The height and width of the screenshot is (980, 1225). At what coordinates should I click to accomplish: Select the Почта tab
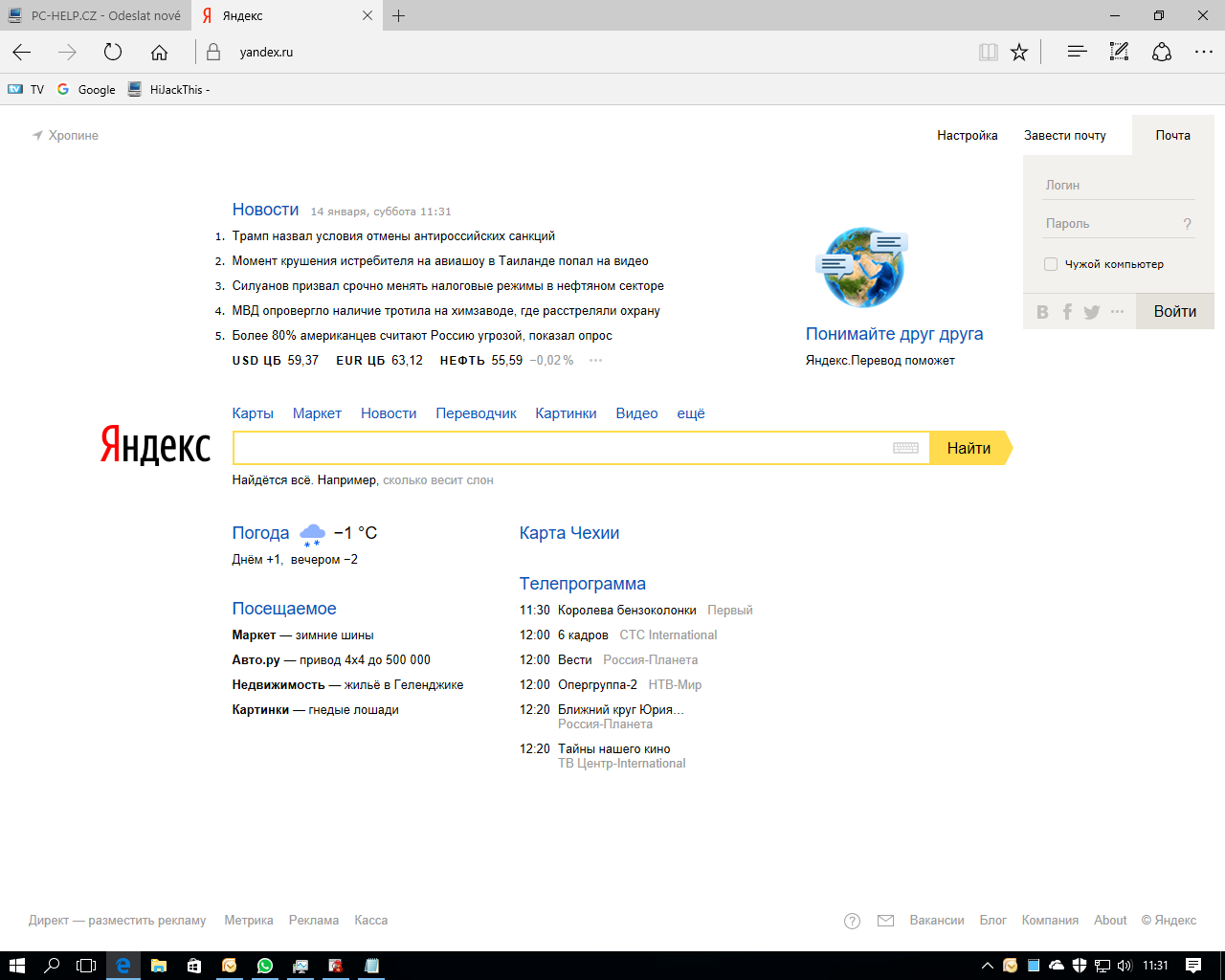(x=1172, y=135)
